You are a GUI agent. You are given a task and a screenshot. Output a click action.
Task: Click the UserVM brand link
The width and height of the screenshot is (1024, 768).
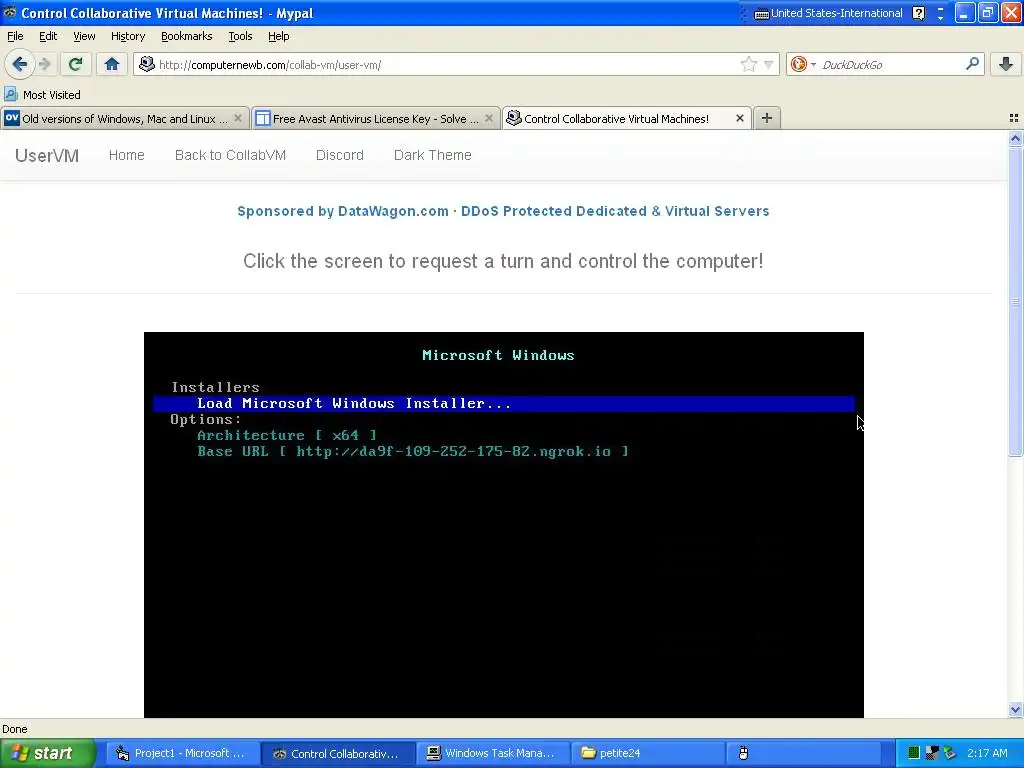tap(47, 155)
